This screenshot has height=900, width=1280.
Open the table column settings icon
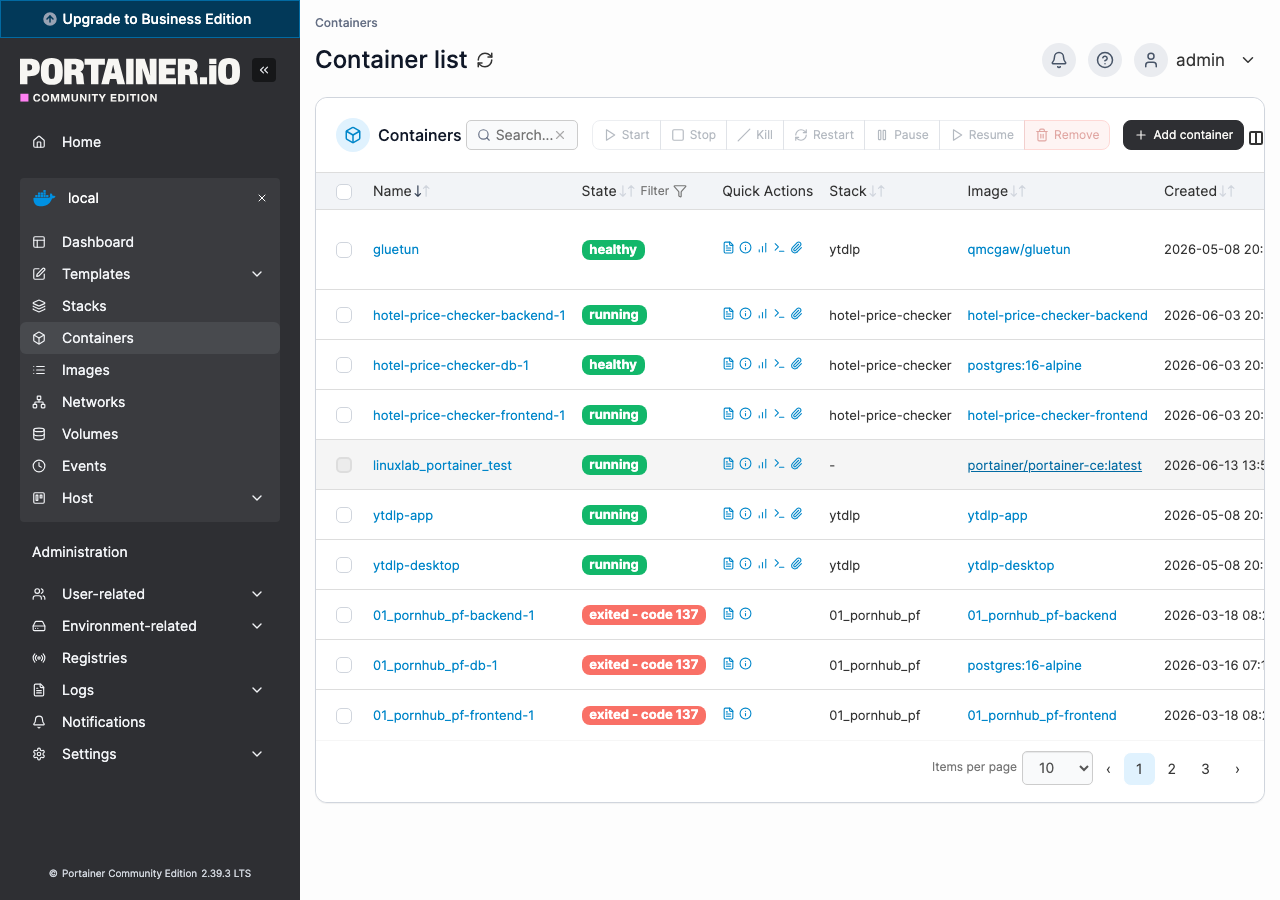coord(1256,138)
